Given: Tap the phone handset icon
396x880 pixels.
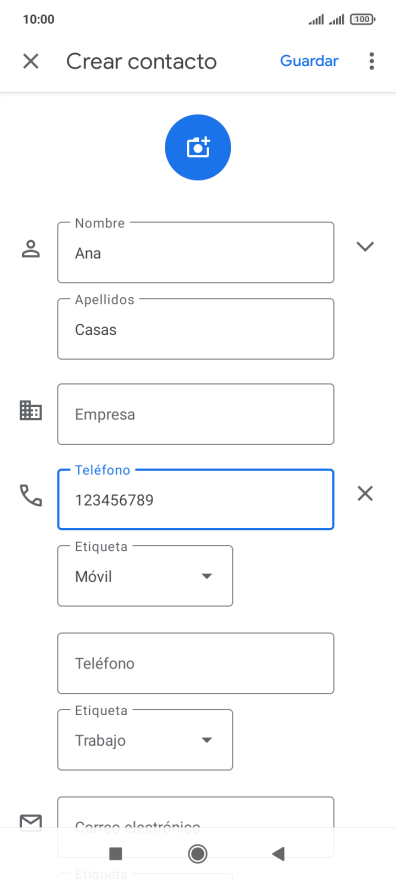Looking at the screenshot, I should (x=31, y=496).
